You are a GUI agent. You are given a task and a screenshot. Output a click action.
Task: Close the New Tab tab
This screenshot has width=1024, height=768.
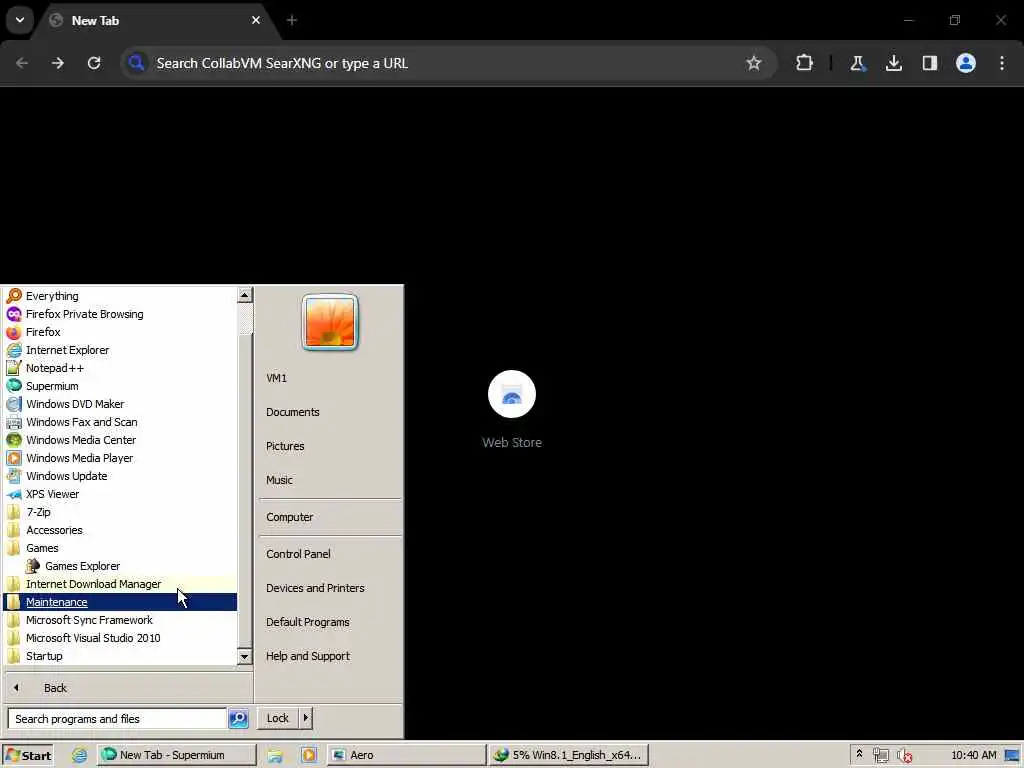256,20
